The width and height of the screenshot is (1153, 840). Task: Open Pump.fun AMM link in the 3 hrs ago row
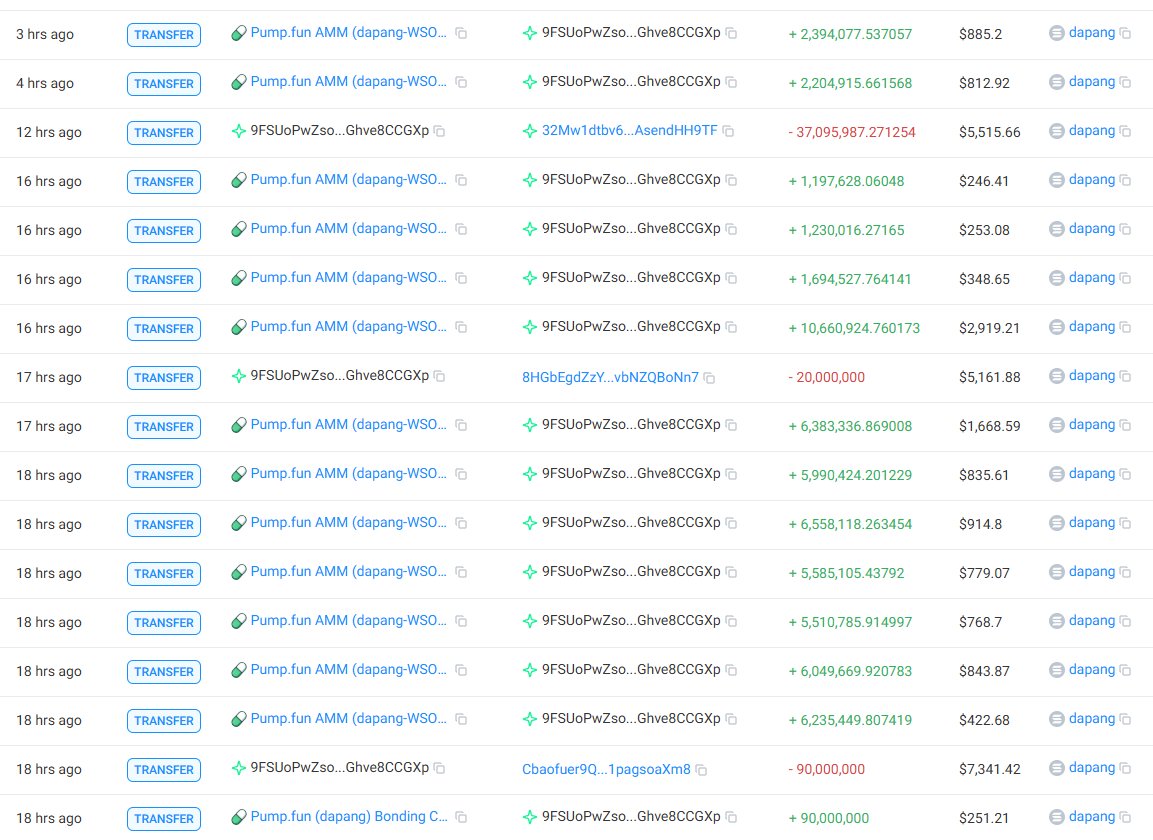pyautogui.click(x=349, y=33)
